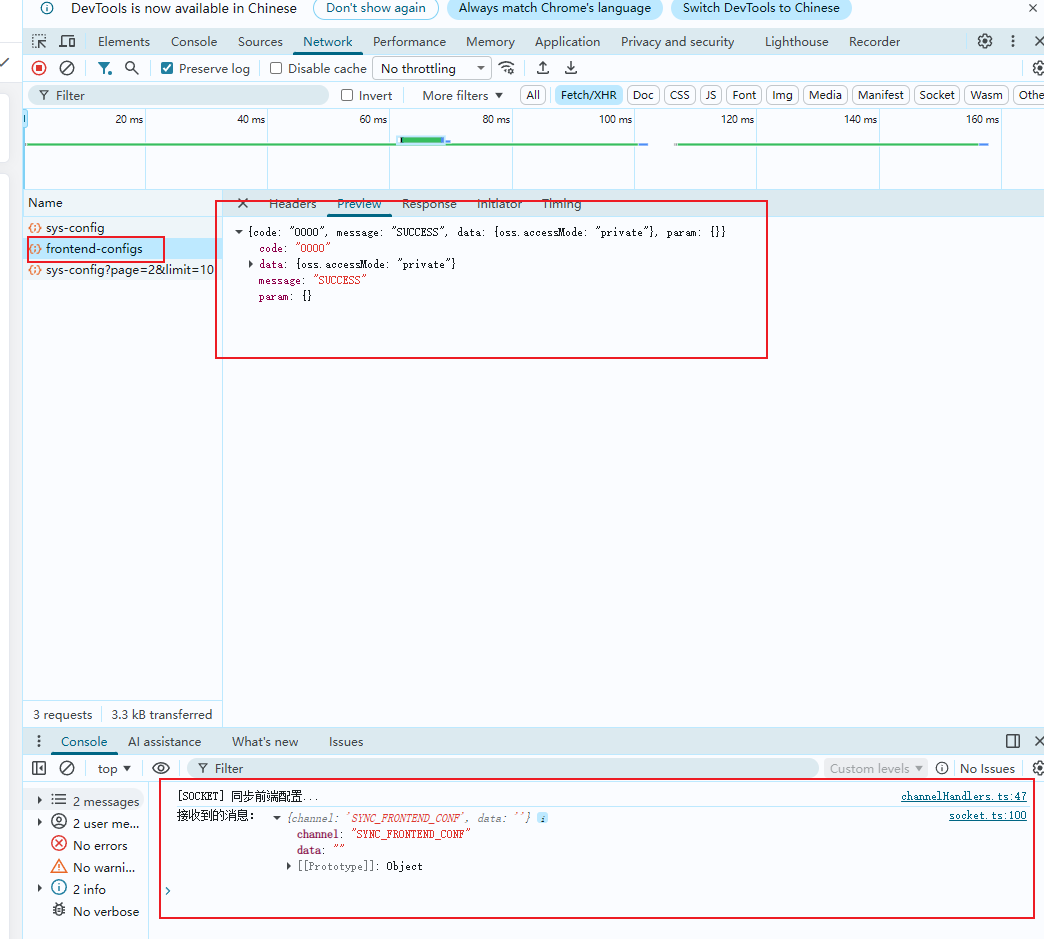Clear the network log

(67, 68)
